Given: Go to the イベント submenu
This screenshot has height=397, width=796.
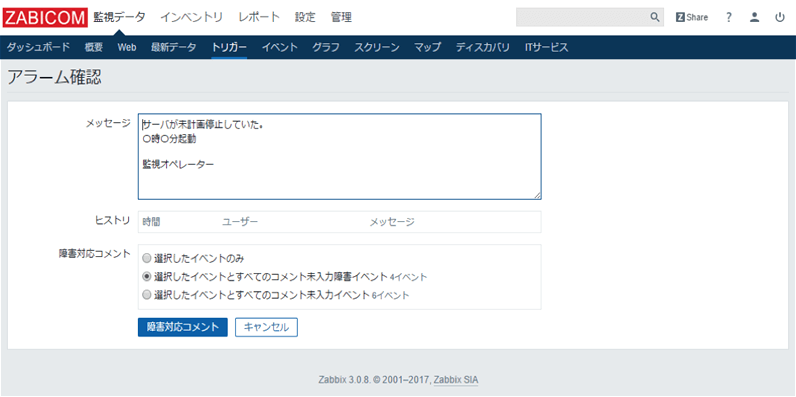Looking at the screenshot, I should tap(280, 48).
